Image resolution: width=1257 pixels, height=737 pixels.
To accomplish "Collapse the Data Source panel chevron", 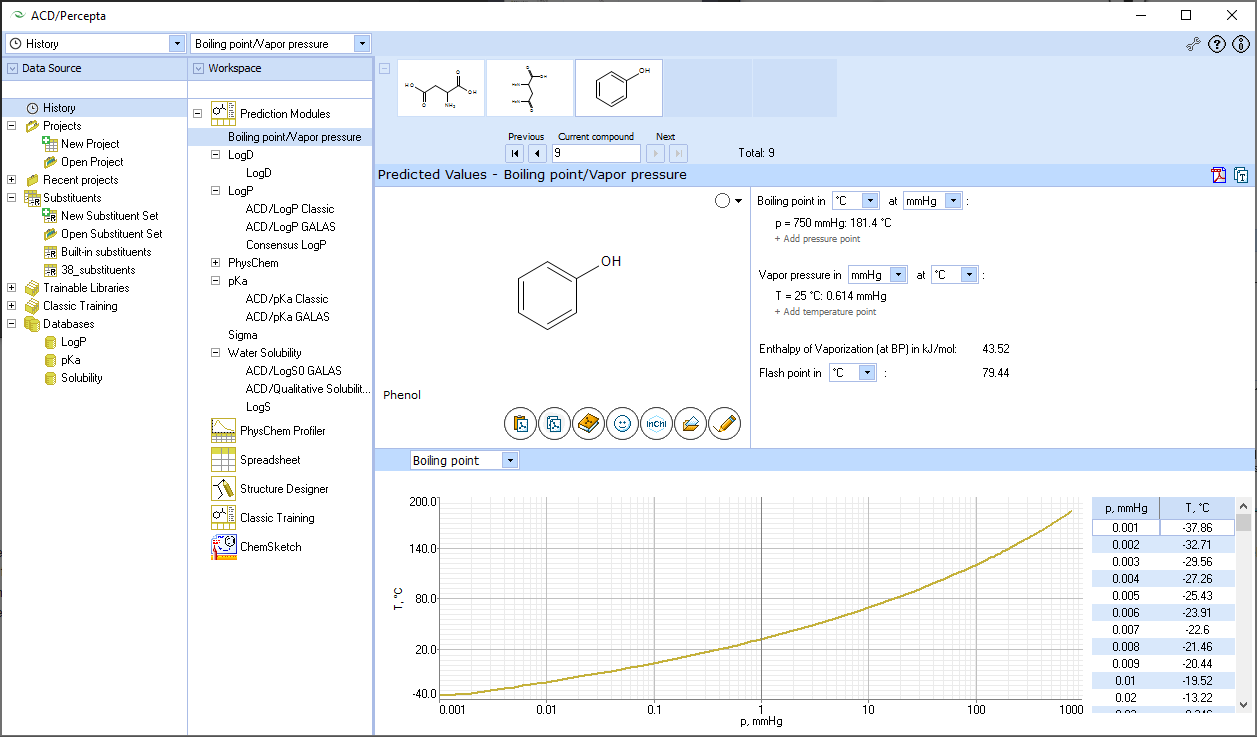I will pyautogui.click(x=12, y=68).
